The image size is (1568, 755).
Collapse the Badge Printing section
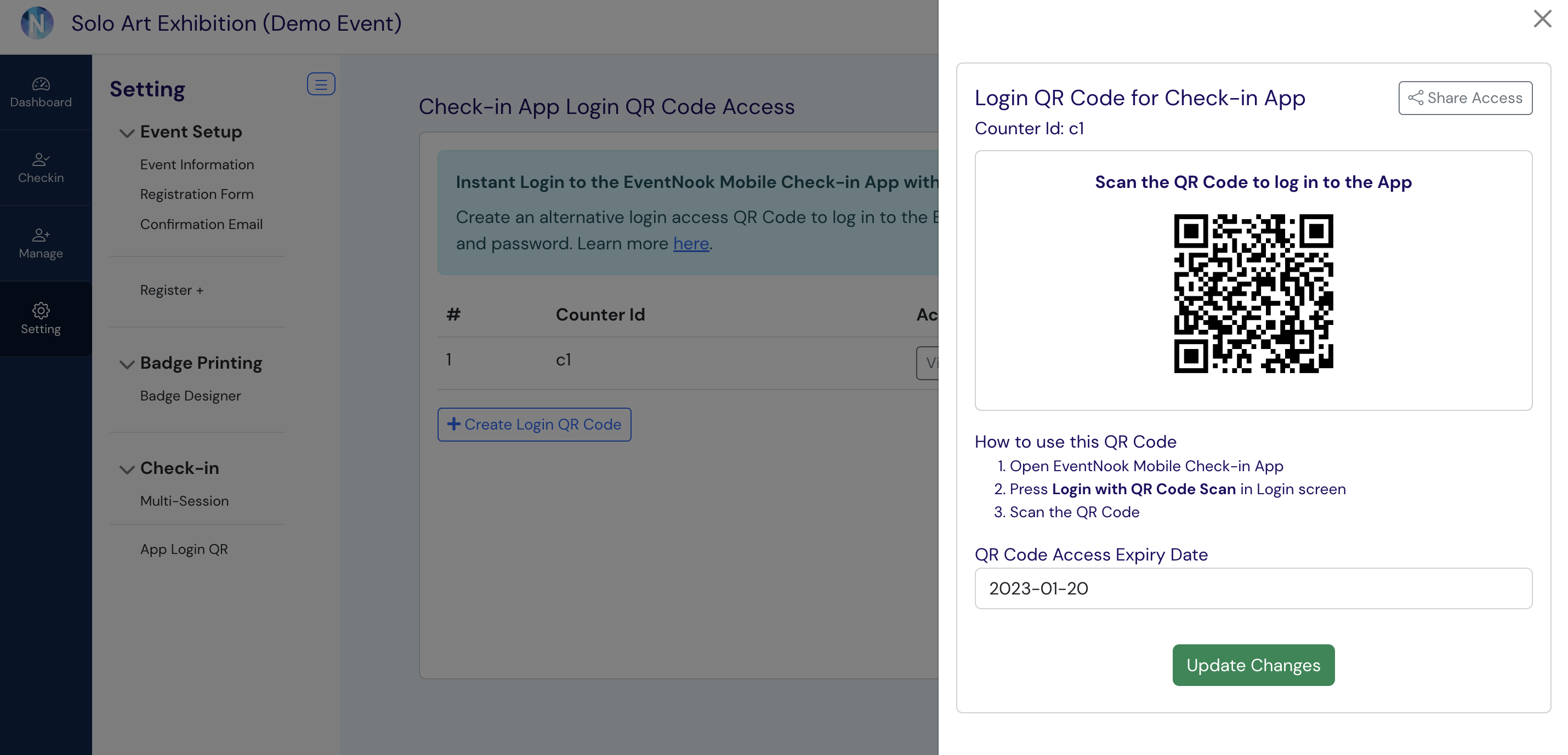point(127,364)
